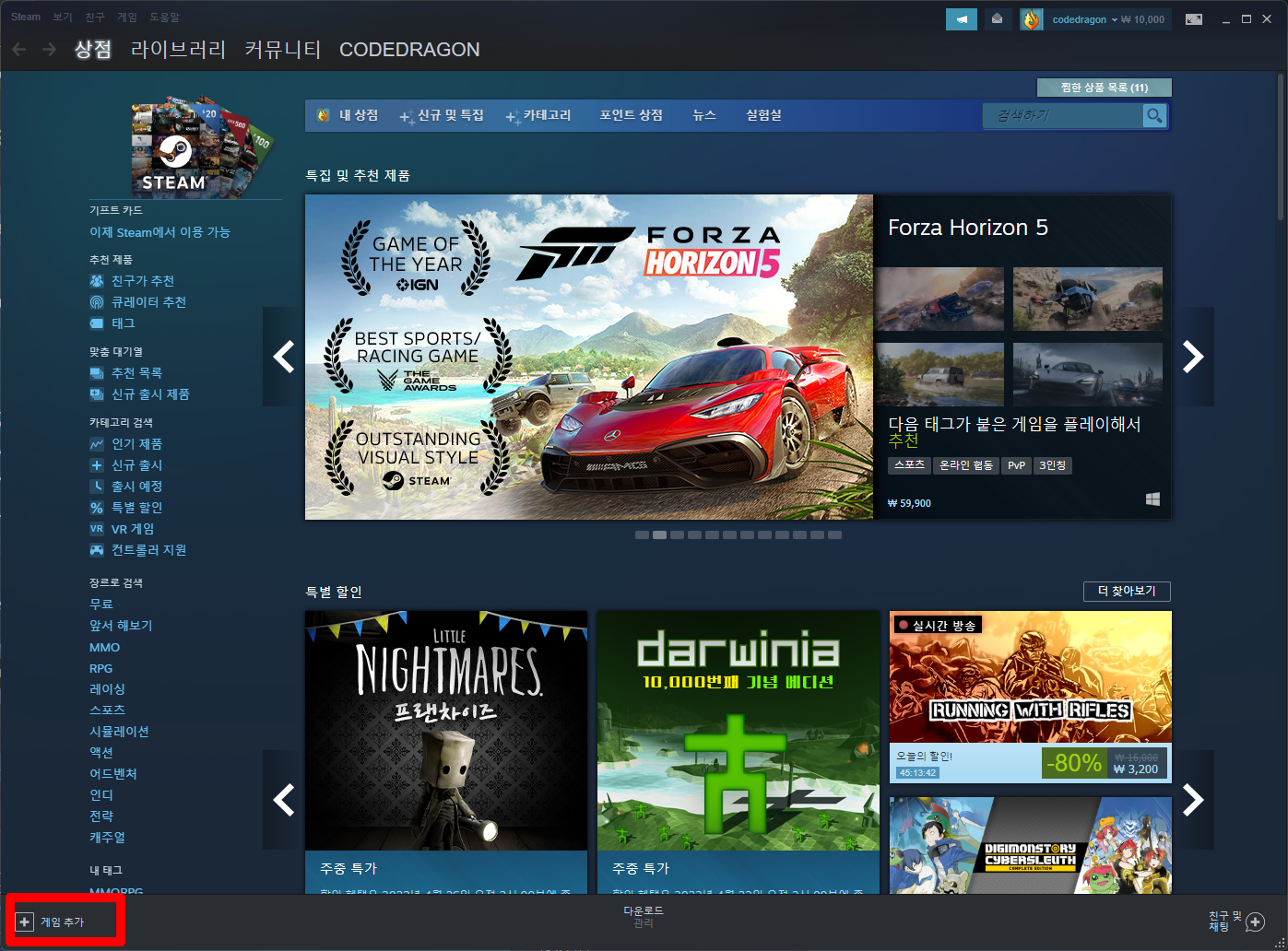
Task: Go forward with the right arrow
Action: point(49,49)
